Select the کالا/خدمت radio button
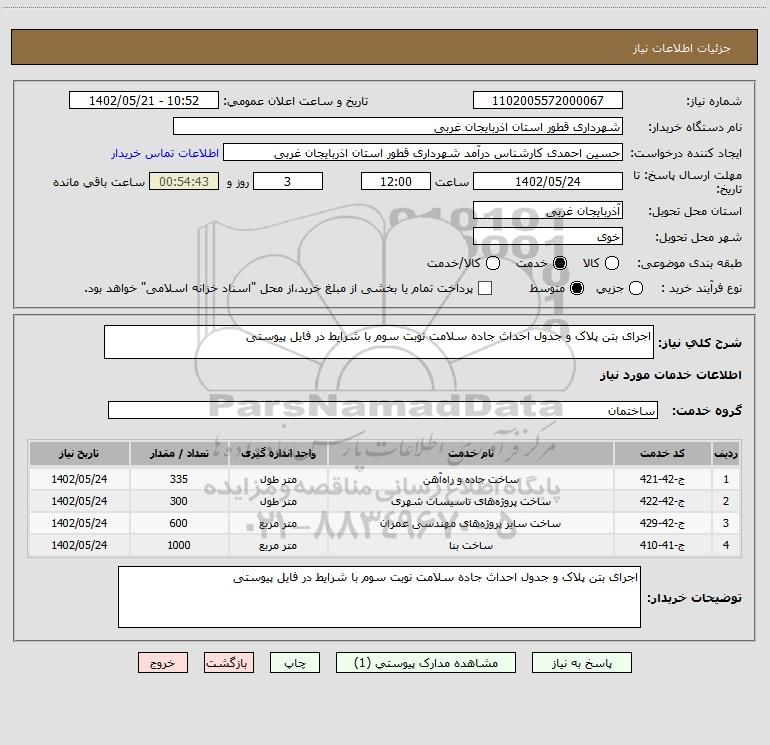Screen dimensions: 770x745 click(x=493, y=263)
